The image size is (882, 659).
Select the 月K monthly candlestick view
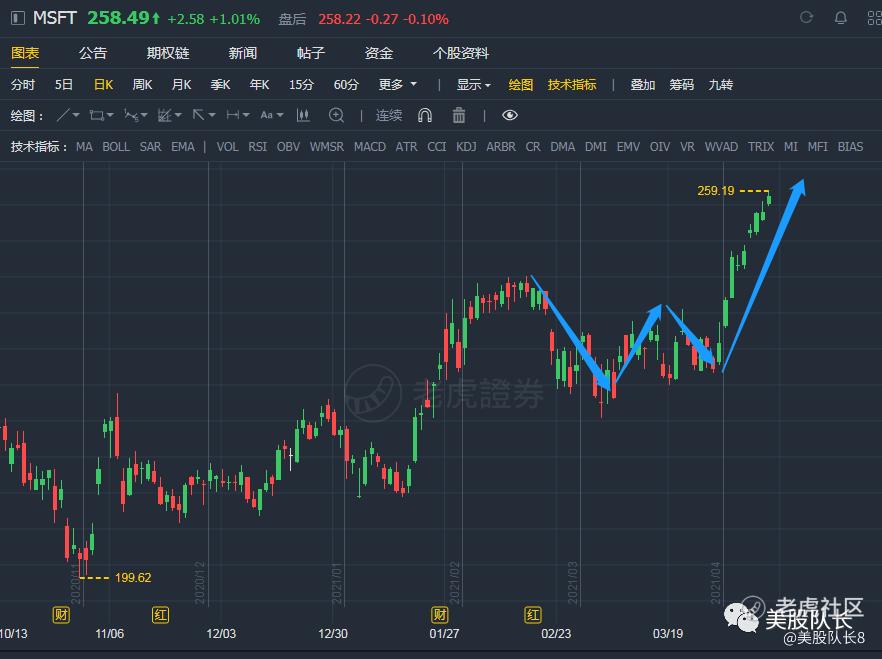(181, 85)
